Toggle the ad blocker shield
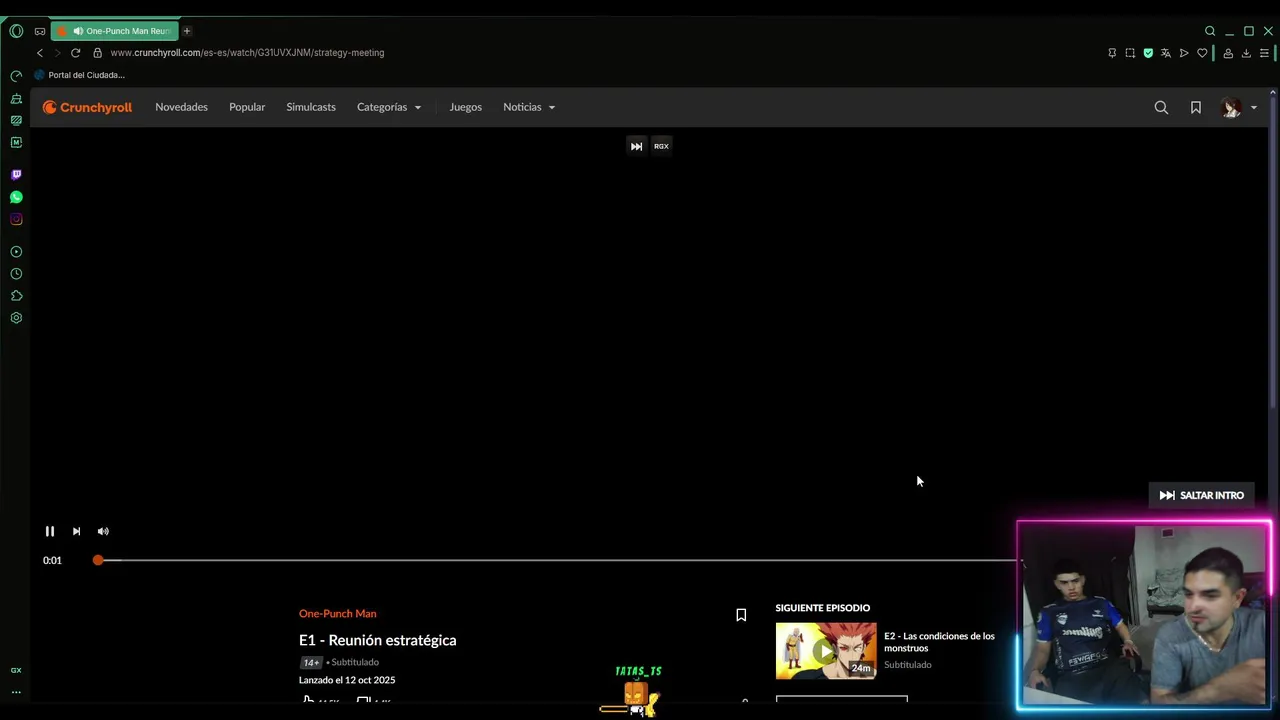Viewport: 1280px width, 720px height. tap(1148, 53)
